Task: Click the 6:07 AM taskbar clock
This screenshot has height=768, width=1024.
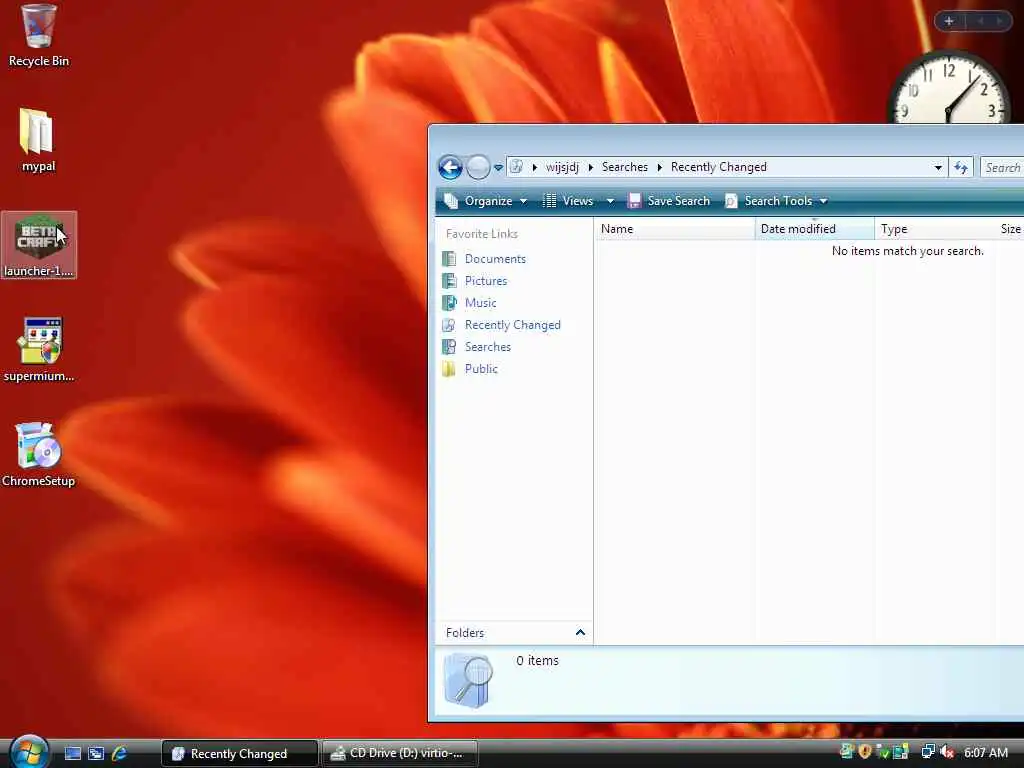Action: click(986, 753)
